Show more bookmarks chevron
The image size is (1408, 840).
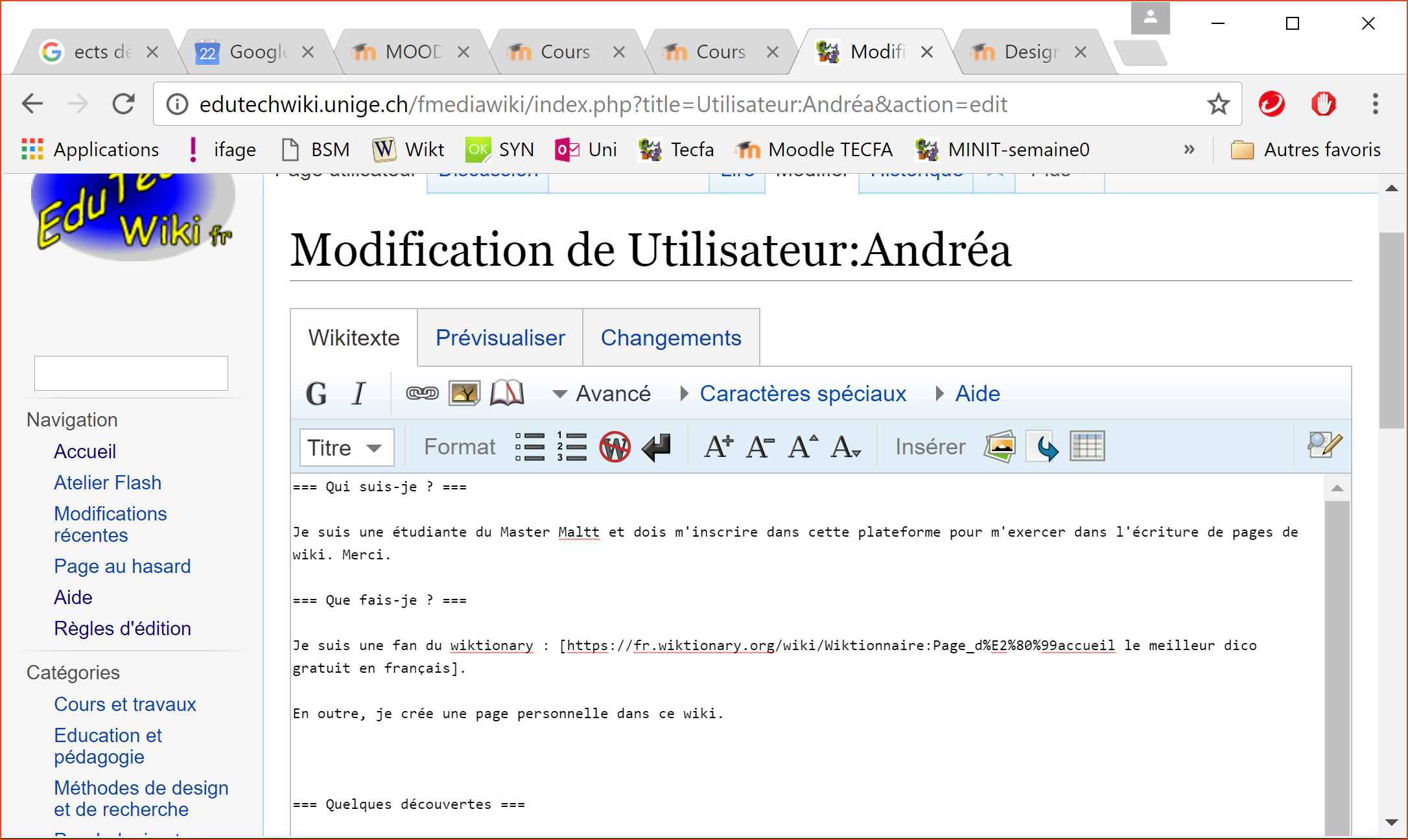point(1189,150)
